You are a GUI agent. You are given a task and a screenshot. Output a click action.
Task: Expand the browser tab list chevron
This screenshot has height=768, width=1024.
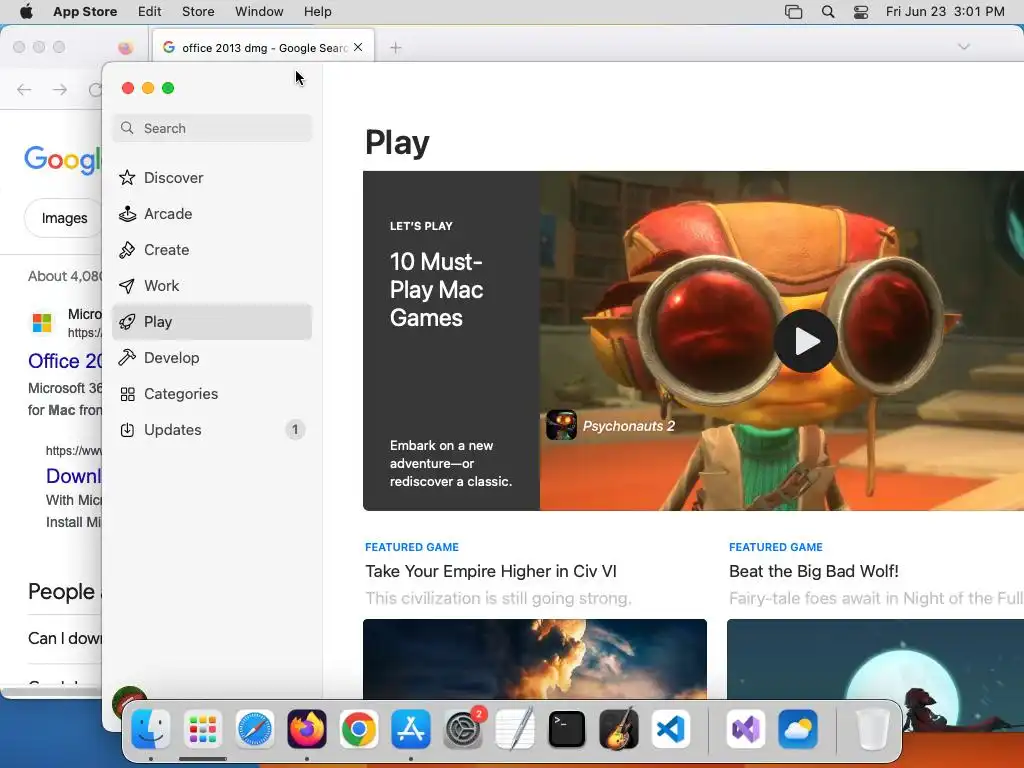pos(963,46)
